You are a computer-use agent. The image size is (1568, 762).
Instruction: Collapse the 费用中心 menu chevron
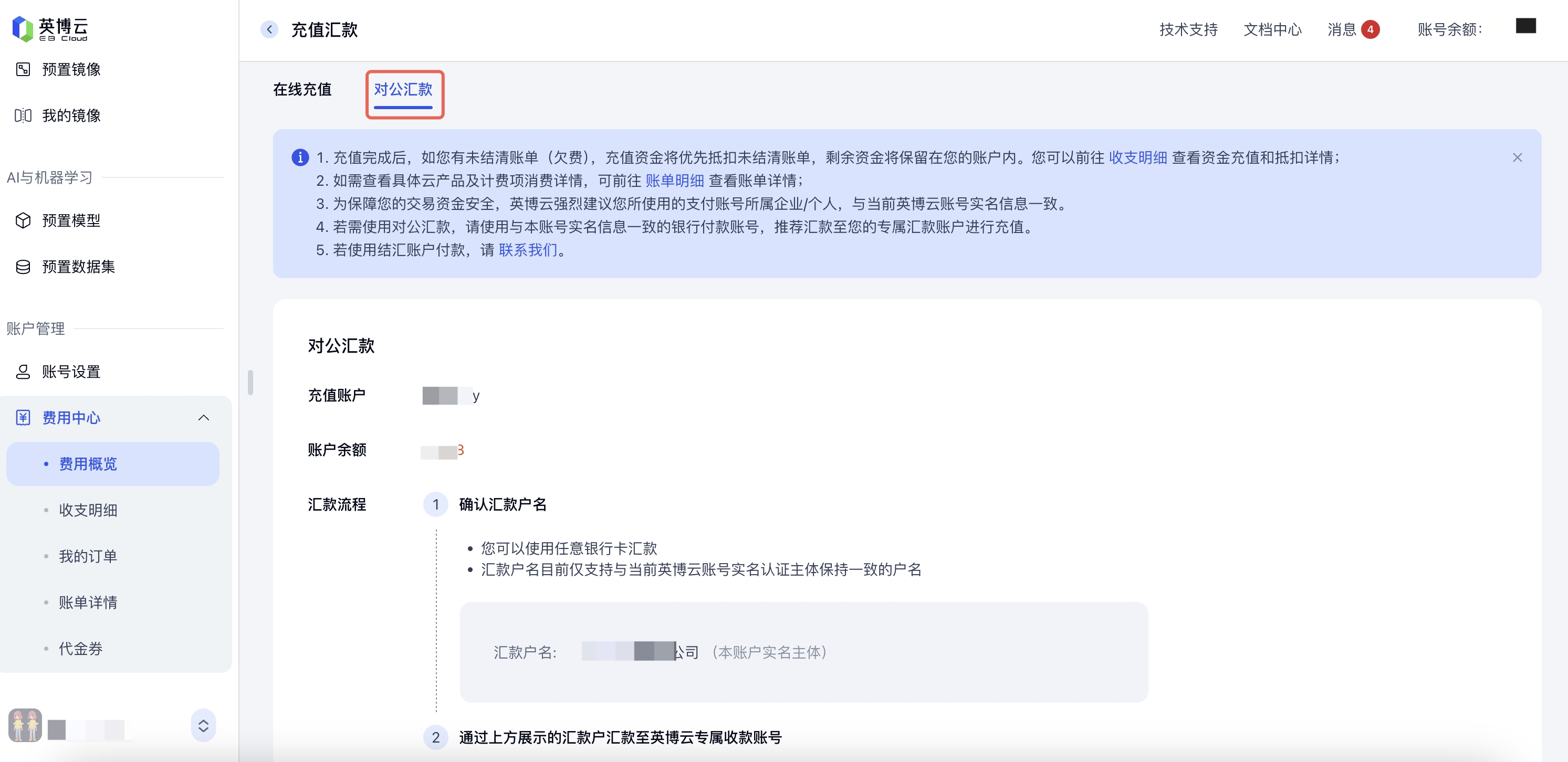(x=204, y=418)
